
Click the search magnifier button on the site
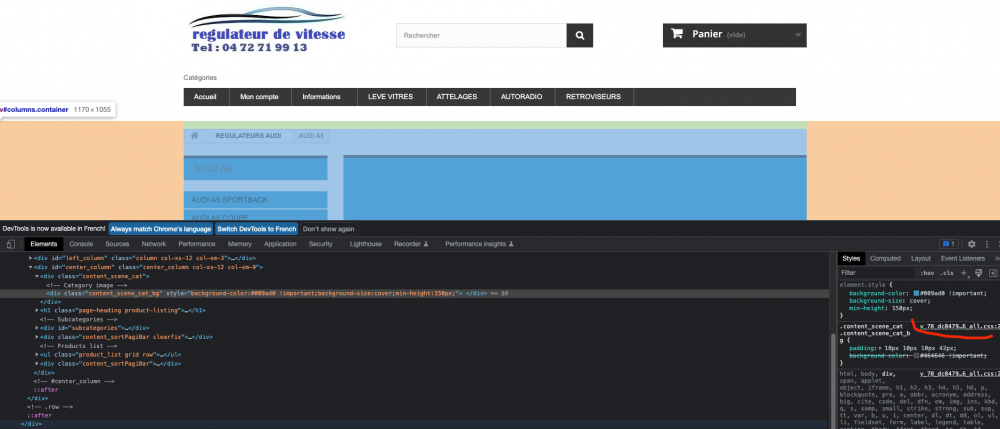tap(580, 36)
